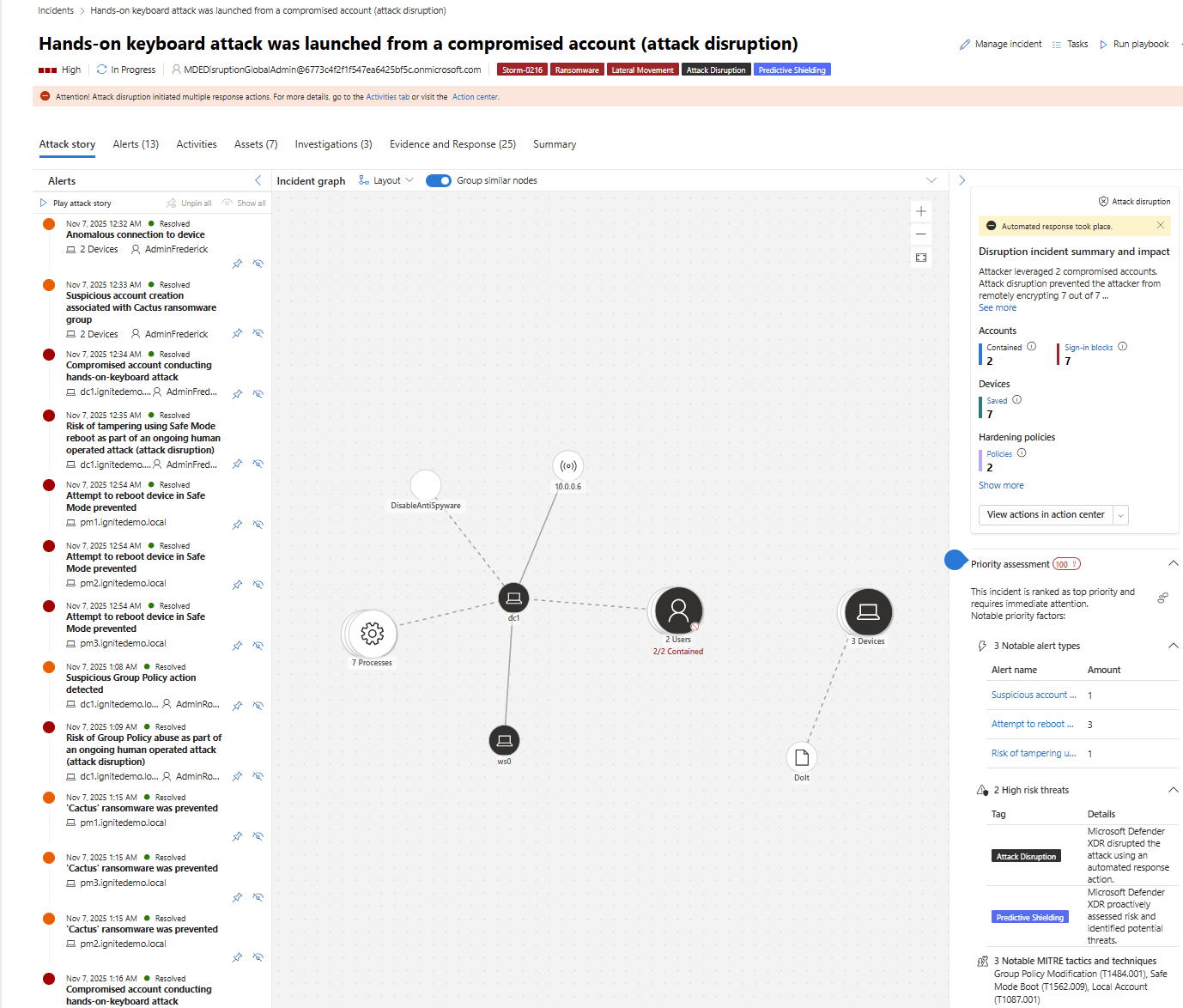Collapse the 2 High risk threats section
Viewport: 1183px width, 1008px height.
click(x=1173, y=790)
